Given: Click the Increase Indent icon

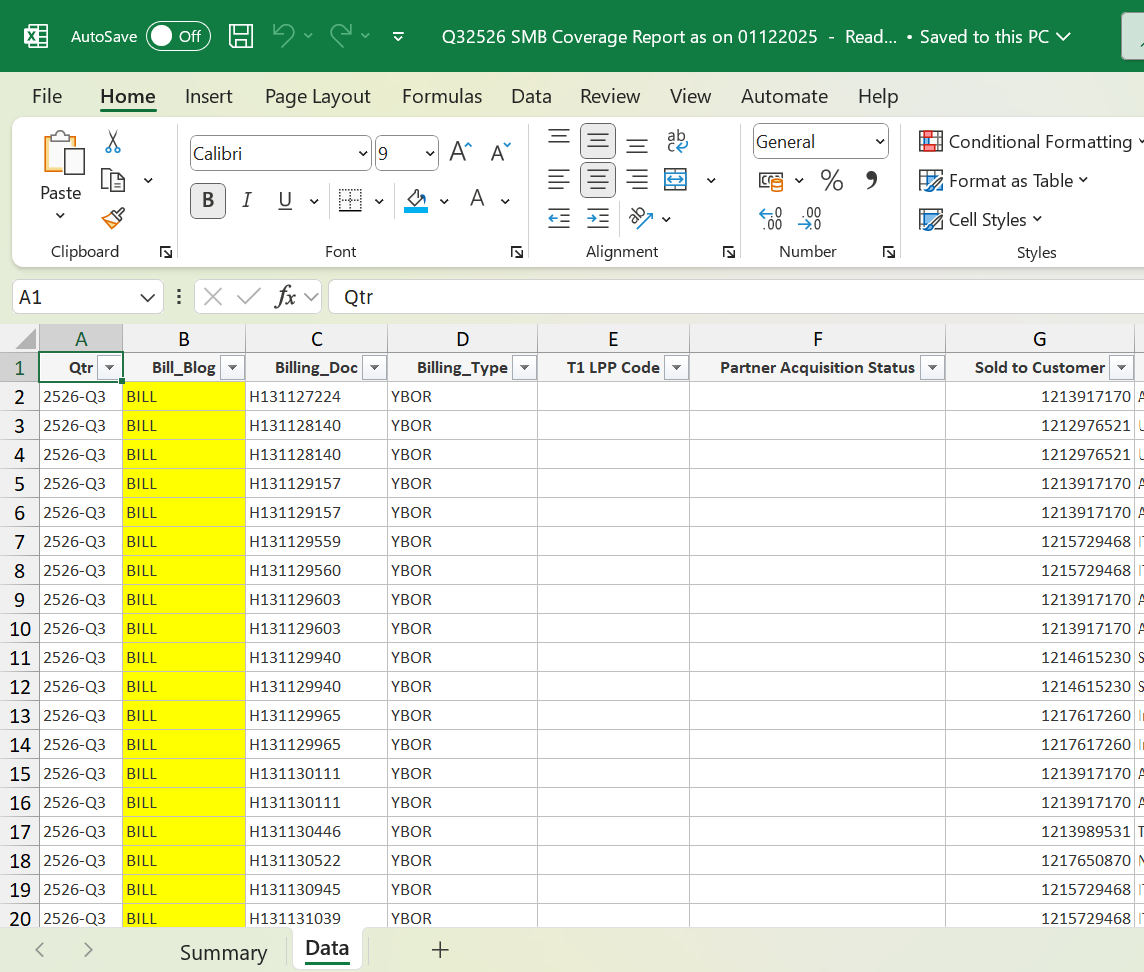Looking at the screenshot, I should click(598, 218).
